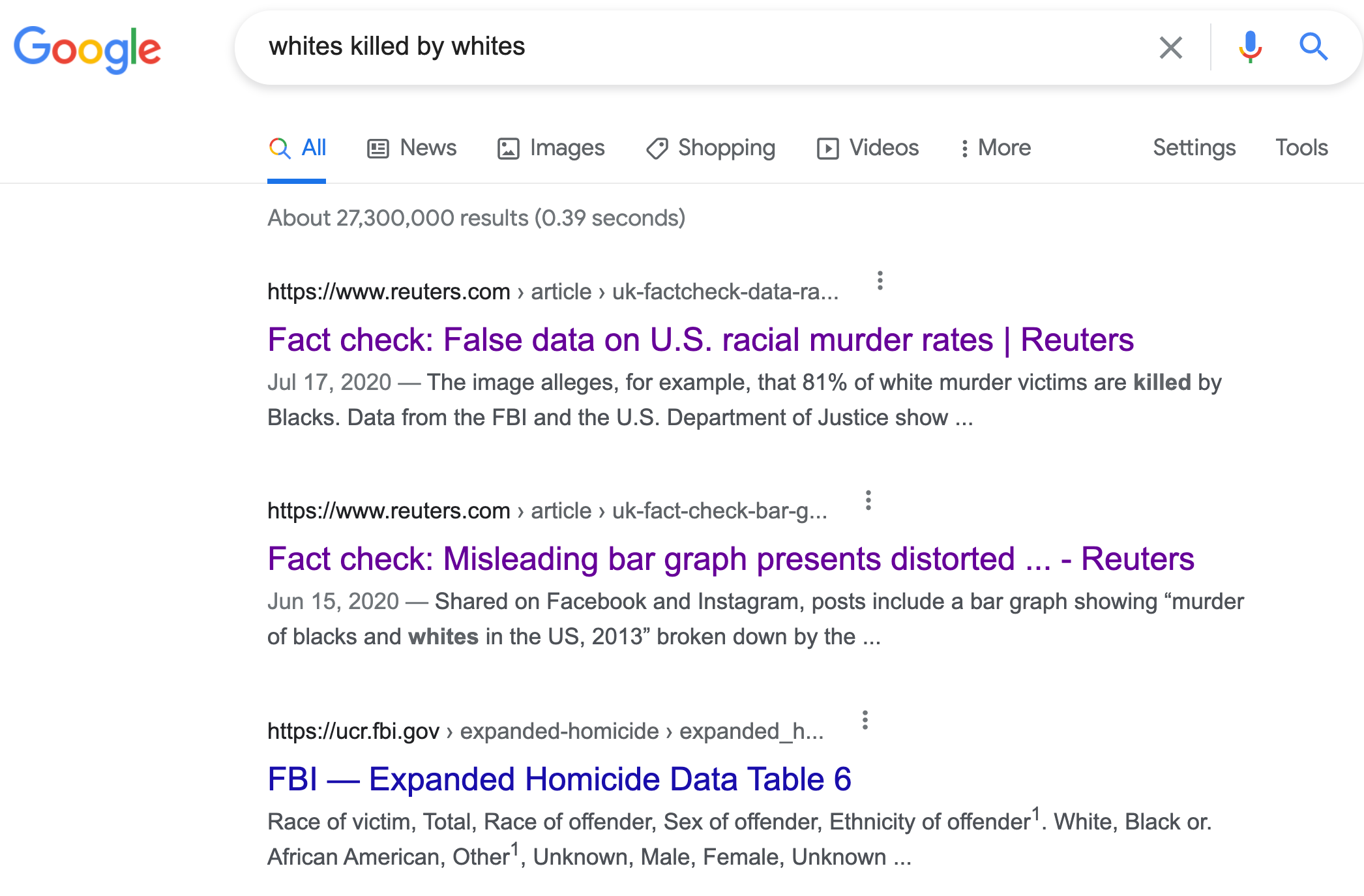Viewport: 1364px width, 896px height.
Task: Switch to the Videos tab
Action: (867, 148)
